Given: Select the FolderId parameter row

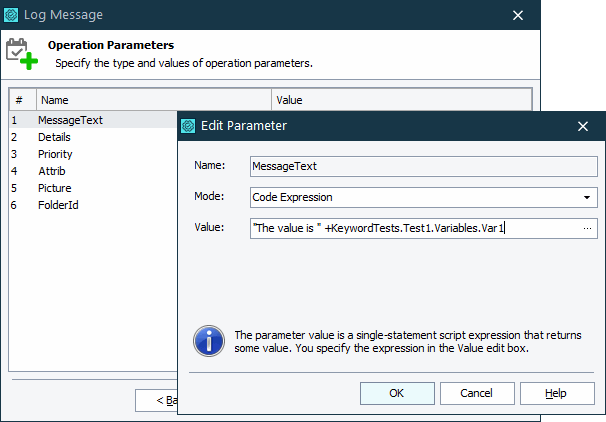Looking at the screenshot, I should [x=58, y=205].
